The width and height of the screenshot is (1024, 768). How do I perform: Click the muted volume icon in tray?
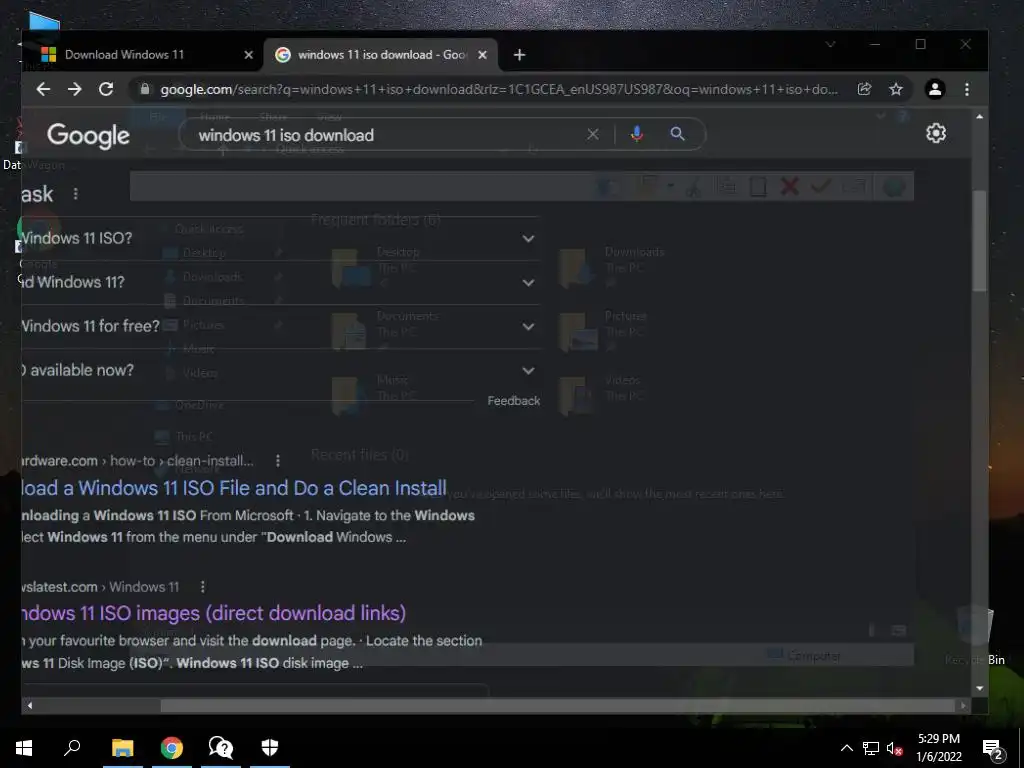pyautogui.click(x=894, y=749)
